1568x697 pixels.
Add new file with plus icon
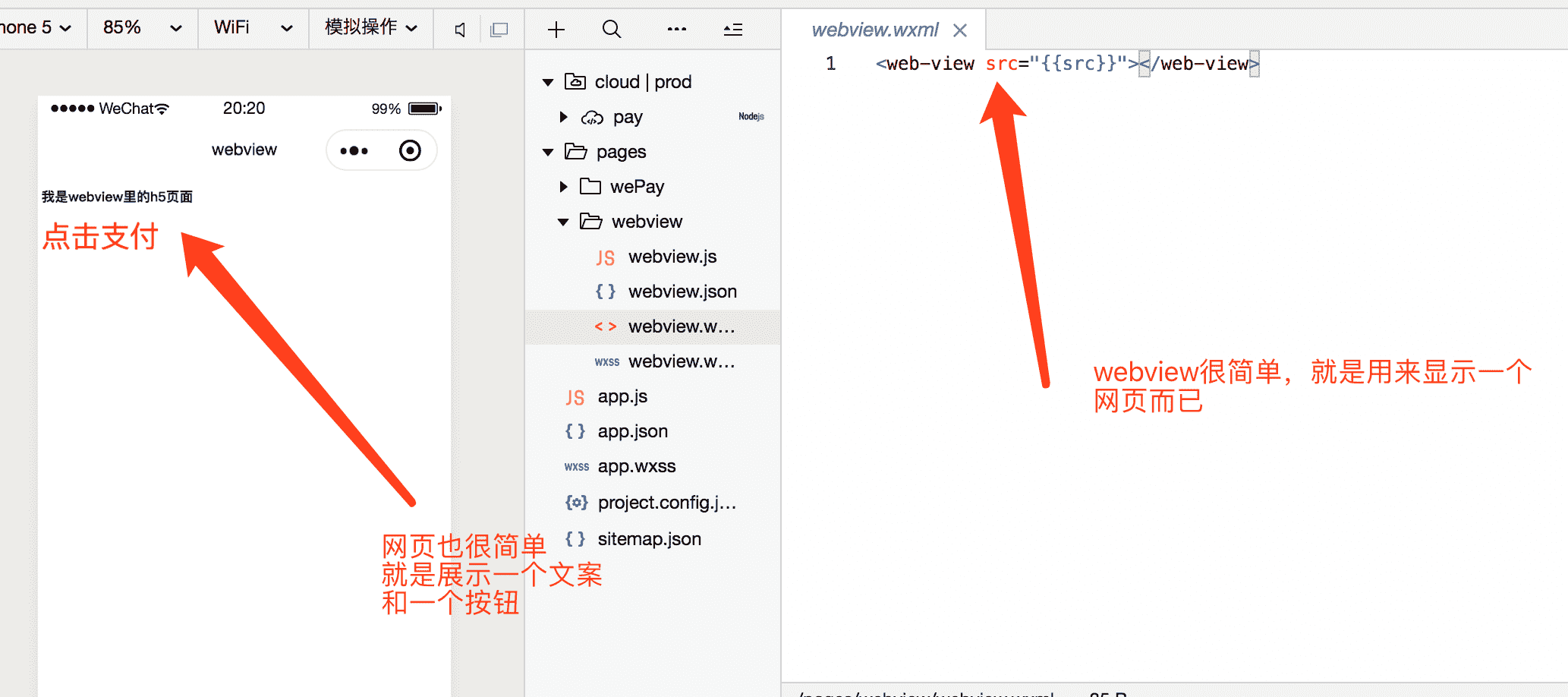pyautogui.click(x=556, y=30)
